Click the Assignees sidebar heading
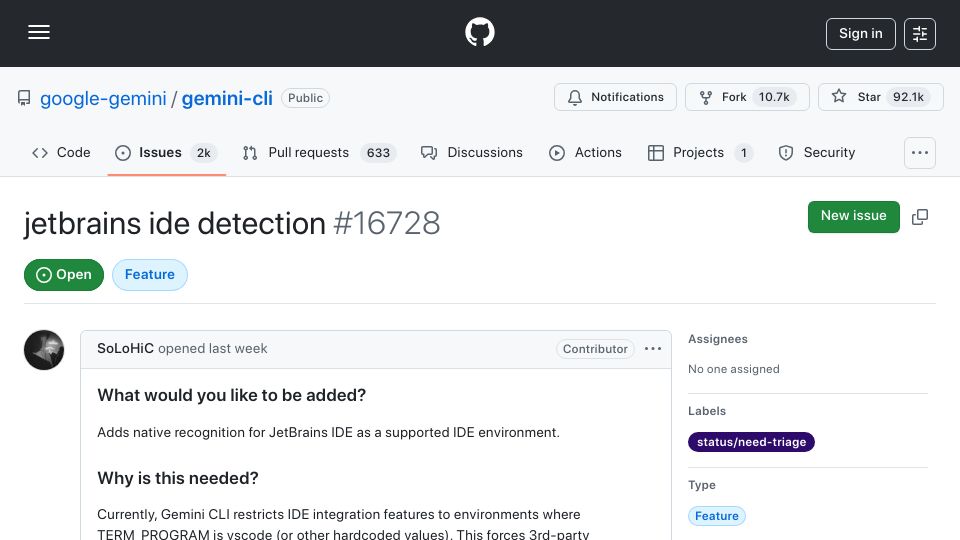The image size is (960, 540). pyautogui.click(x=718, y=339)
